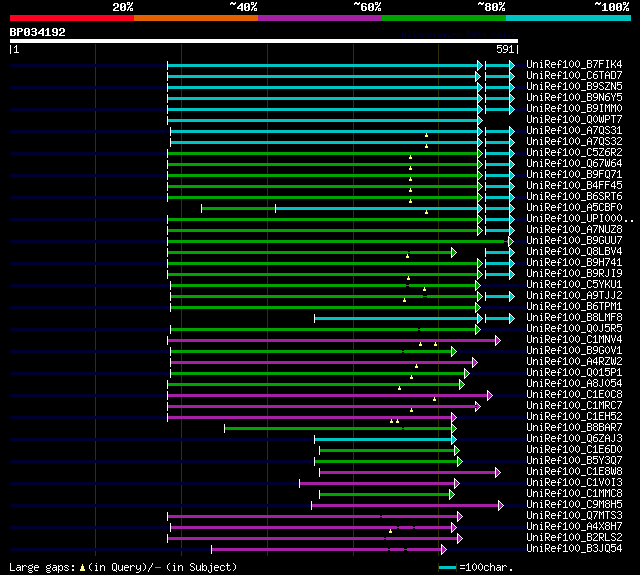Screen dimensions: 640x575
Task: Open UniRef100_C1E0C8 entry
Action: point(574,395)
